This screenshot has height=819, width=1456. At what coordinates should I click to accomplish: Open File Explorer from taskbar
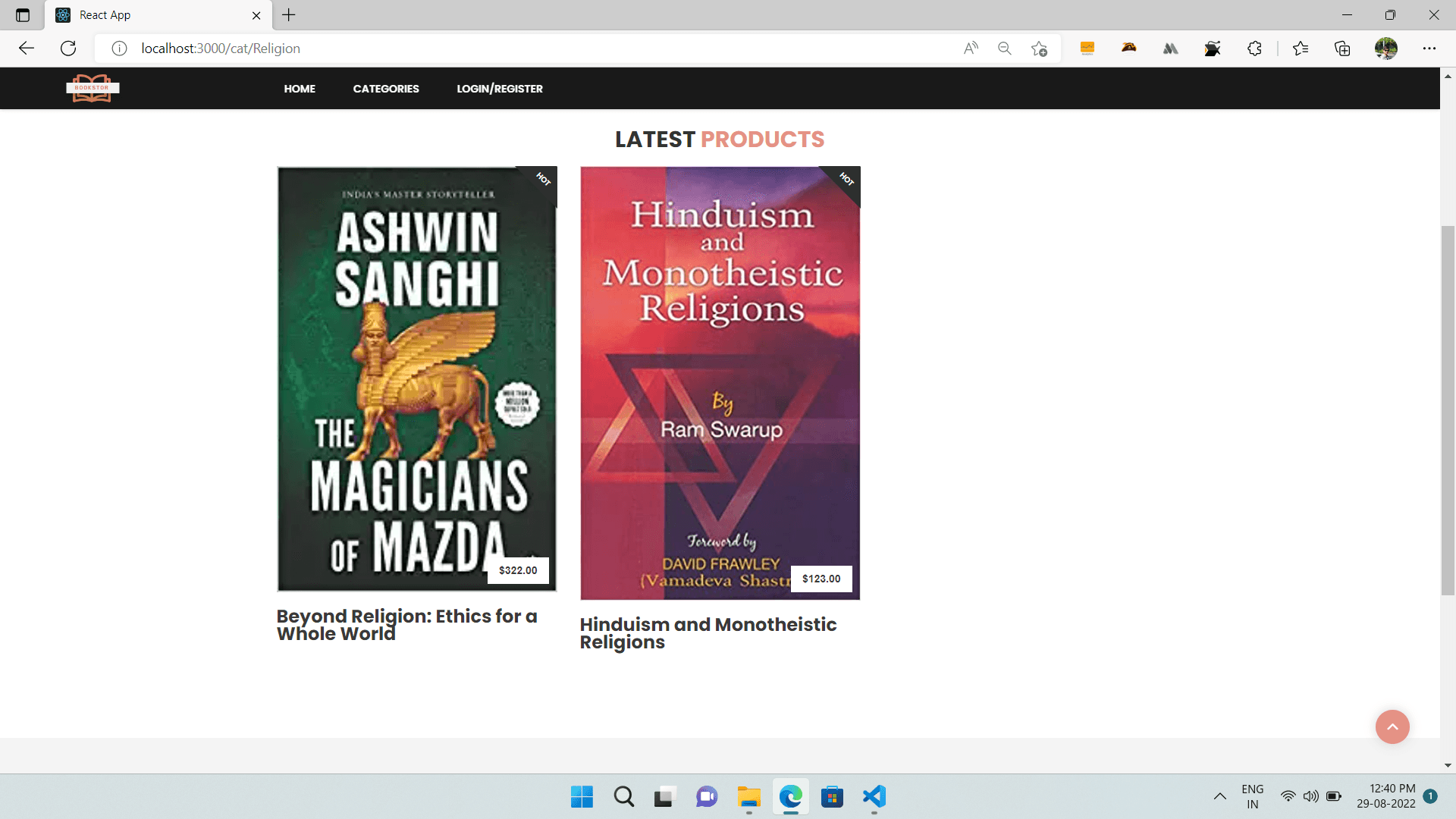tap(748, 797)
